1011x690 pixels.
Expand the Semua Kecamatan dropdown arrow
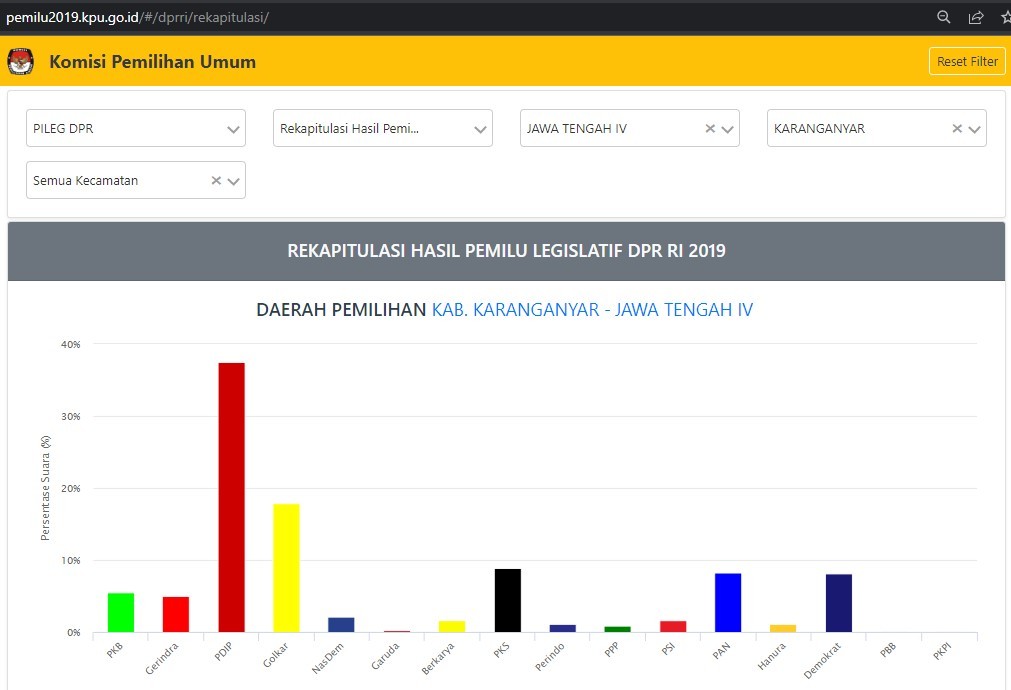(233, 181)
